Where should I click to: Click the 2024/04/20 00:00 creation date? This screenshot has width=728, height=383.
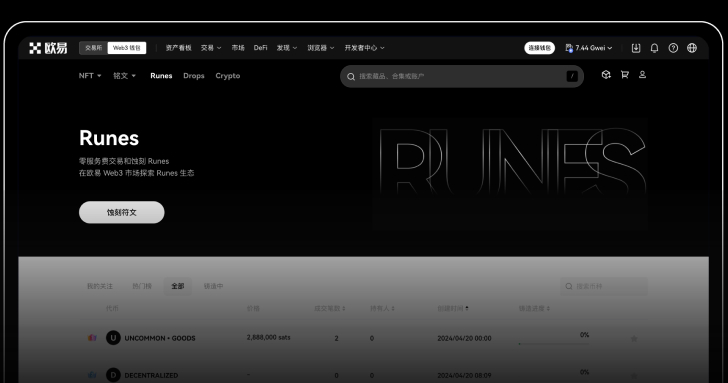tap(464, 338)
